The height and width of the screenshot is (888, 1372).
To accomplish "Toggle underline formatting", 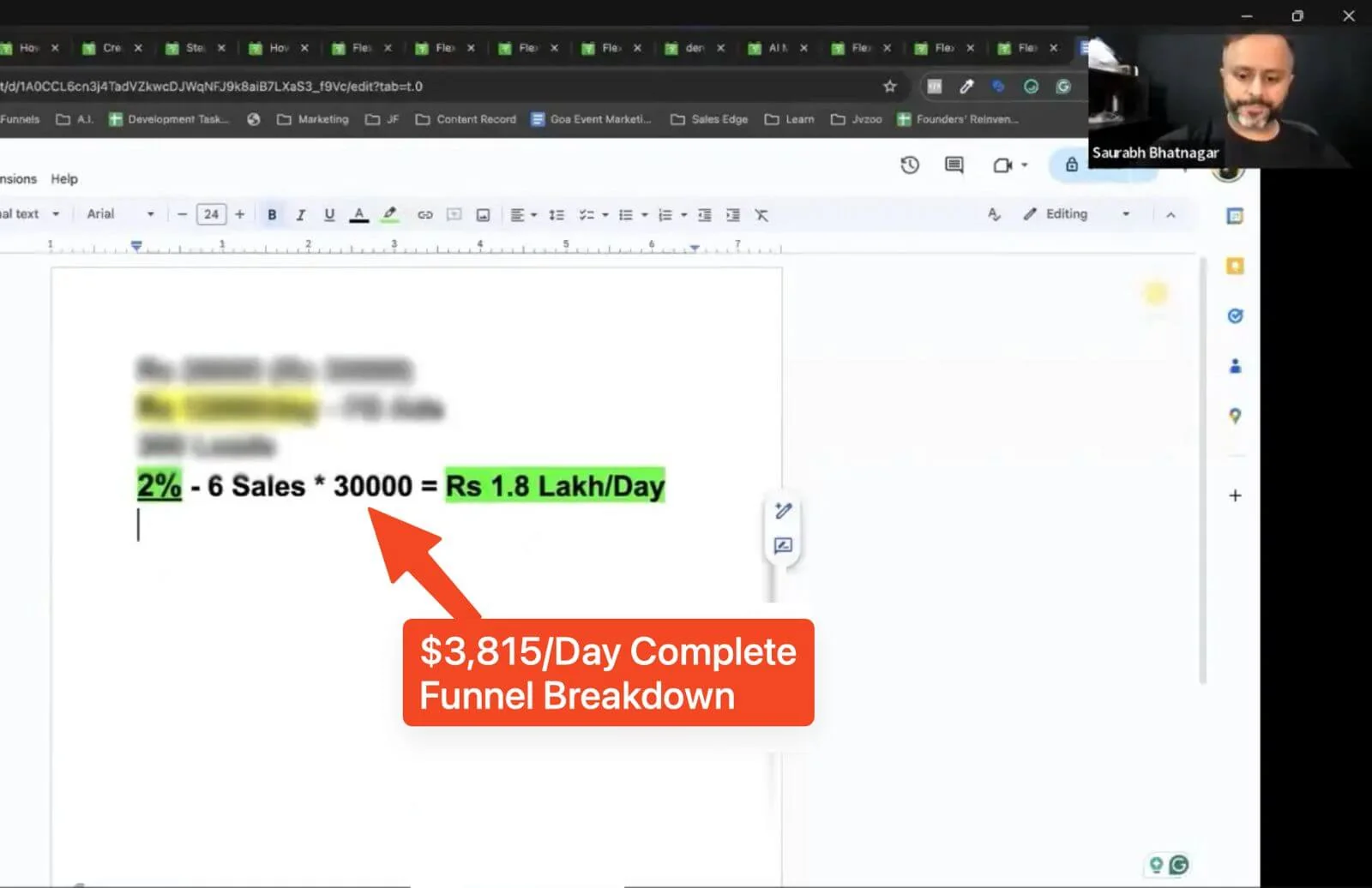I will point(329,214).
